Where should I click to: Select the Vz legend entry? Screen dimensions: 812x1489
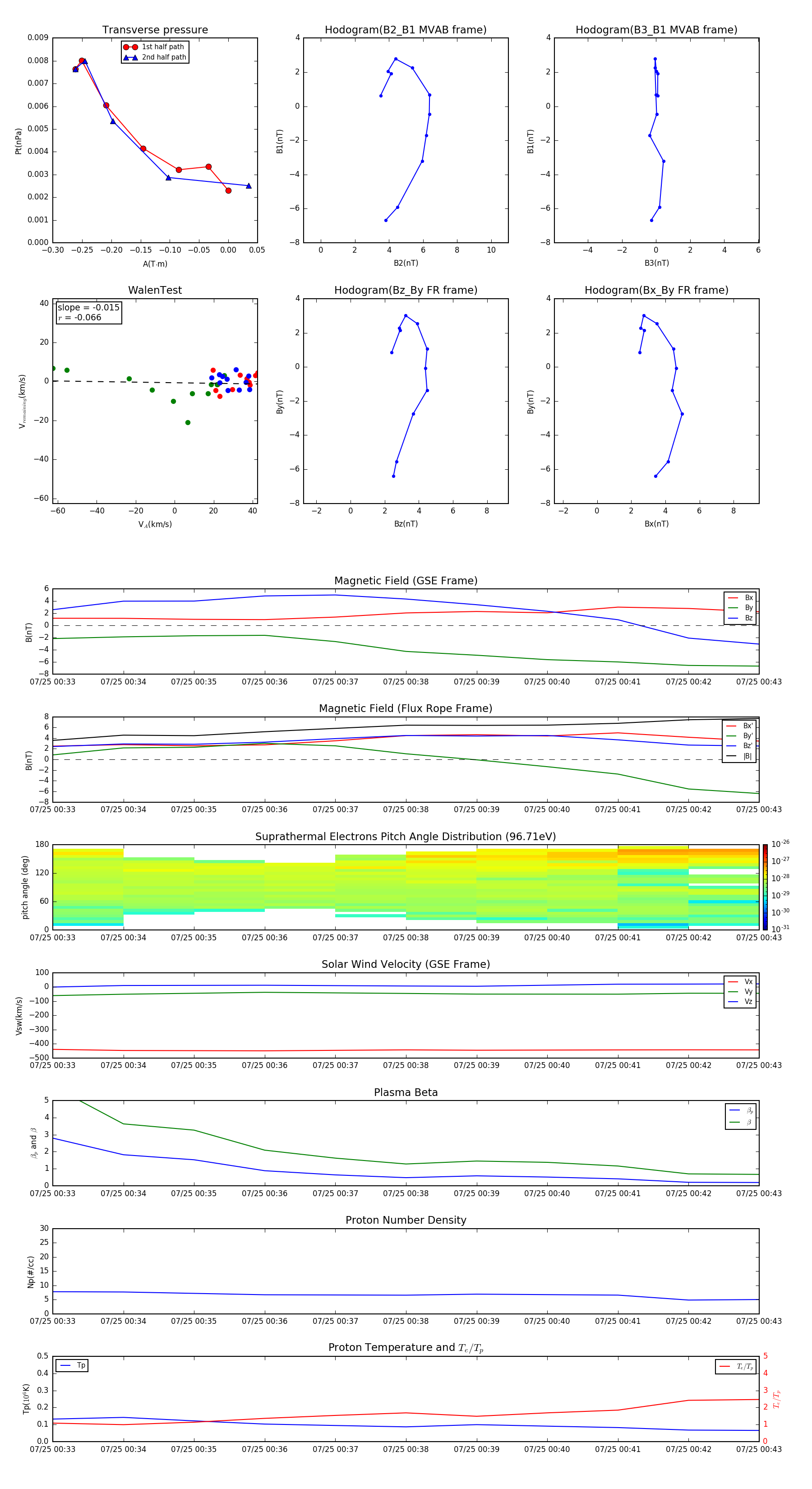tap(740, 1002)
